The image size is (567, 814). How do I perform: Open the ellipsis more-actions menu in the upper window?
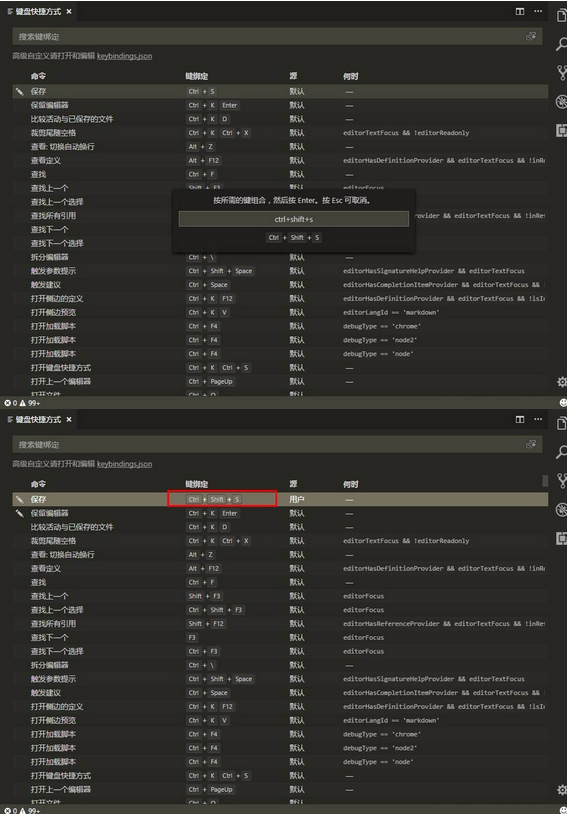pos(538,11)
